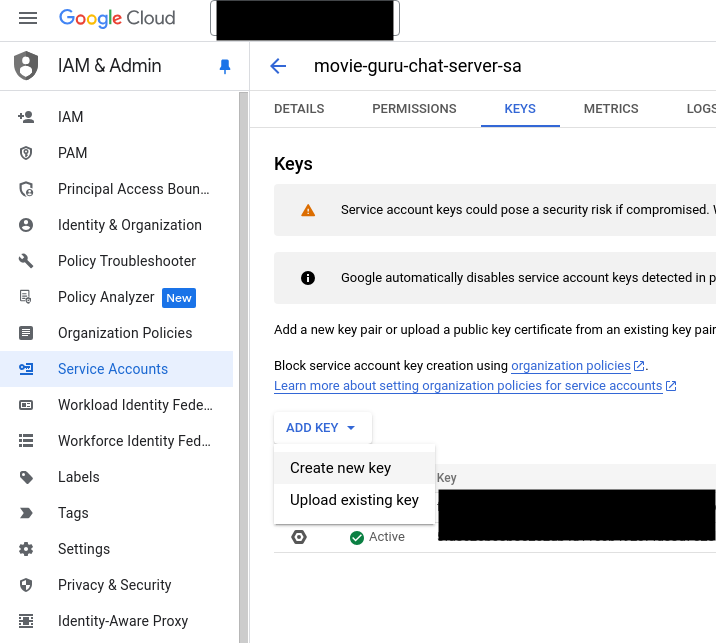Image resolution: width=716 pixels, height=643 pixels.
Task: Click the Labels tag icon in sidebar
Action: click(26, 477)
